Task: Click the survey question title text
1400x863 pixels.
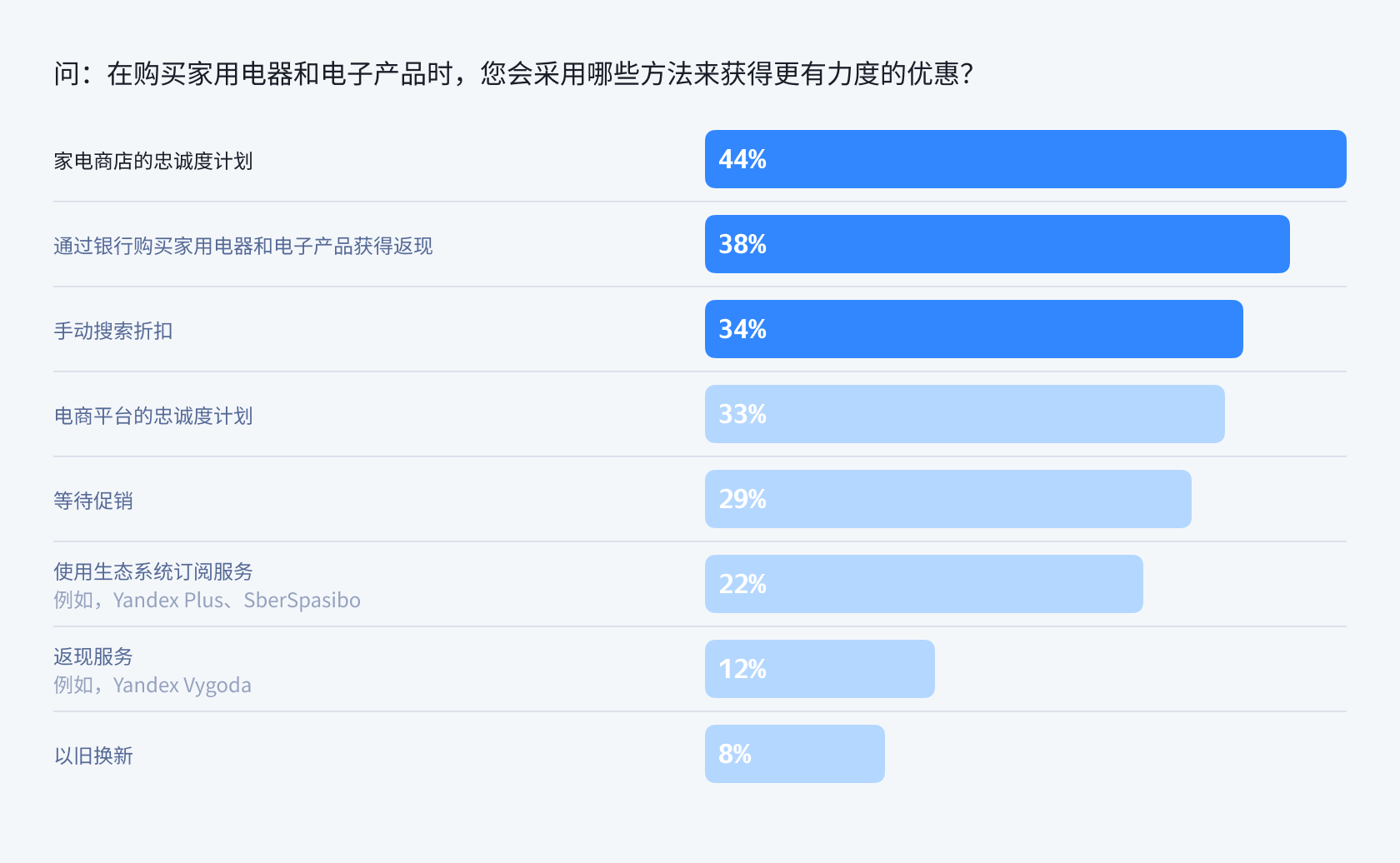Action: [513, 73]
